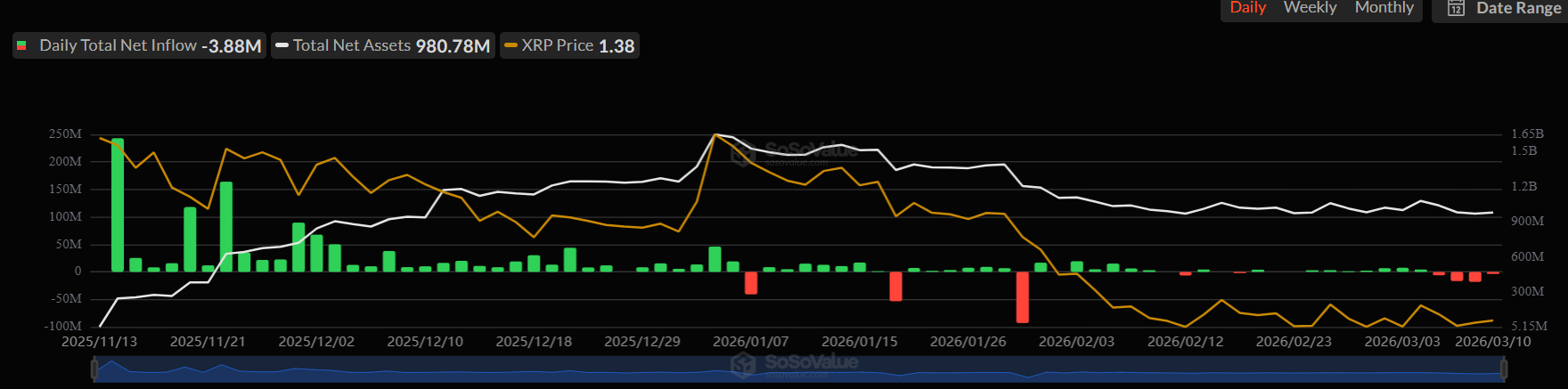Click the calendar icon beside Date Range
Image resolution: width=1568 pixels, height=389 pixels.
1456,8
